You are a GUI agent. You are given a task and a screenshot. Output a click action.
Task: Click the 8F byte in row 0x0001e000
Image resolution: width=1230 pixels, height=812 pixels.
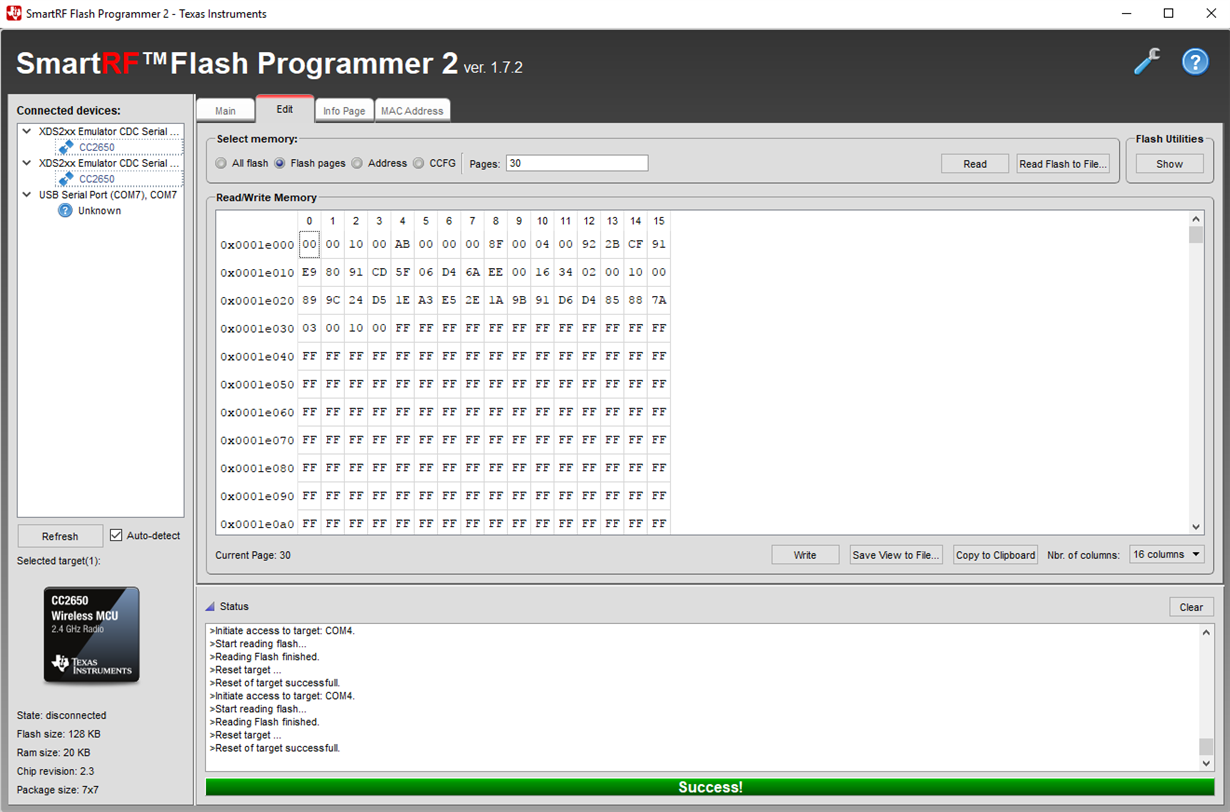495,244
